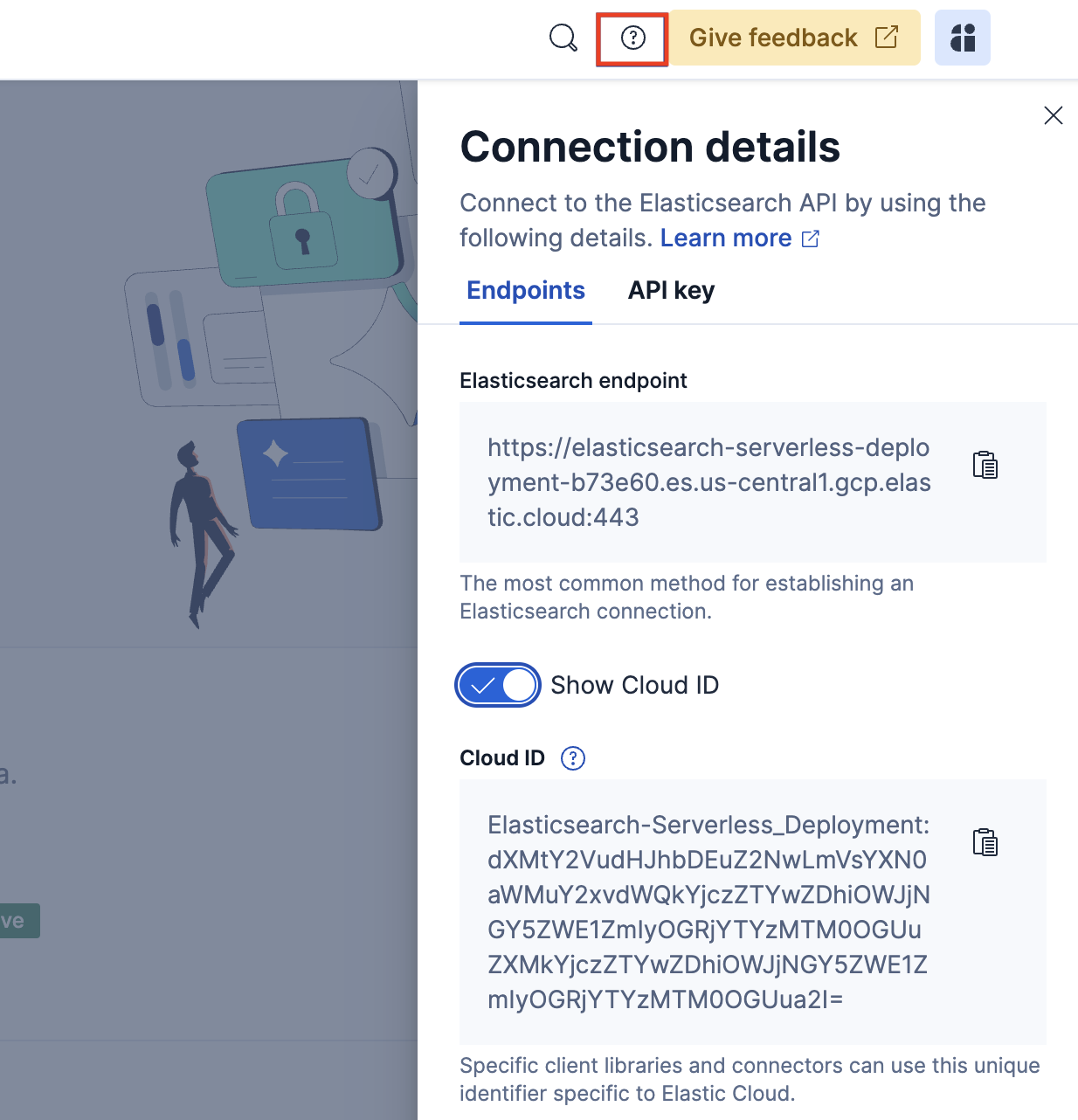Select the Endpoints tab

[525, 290]
